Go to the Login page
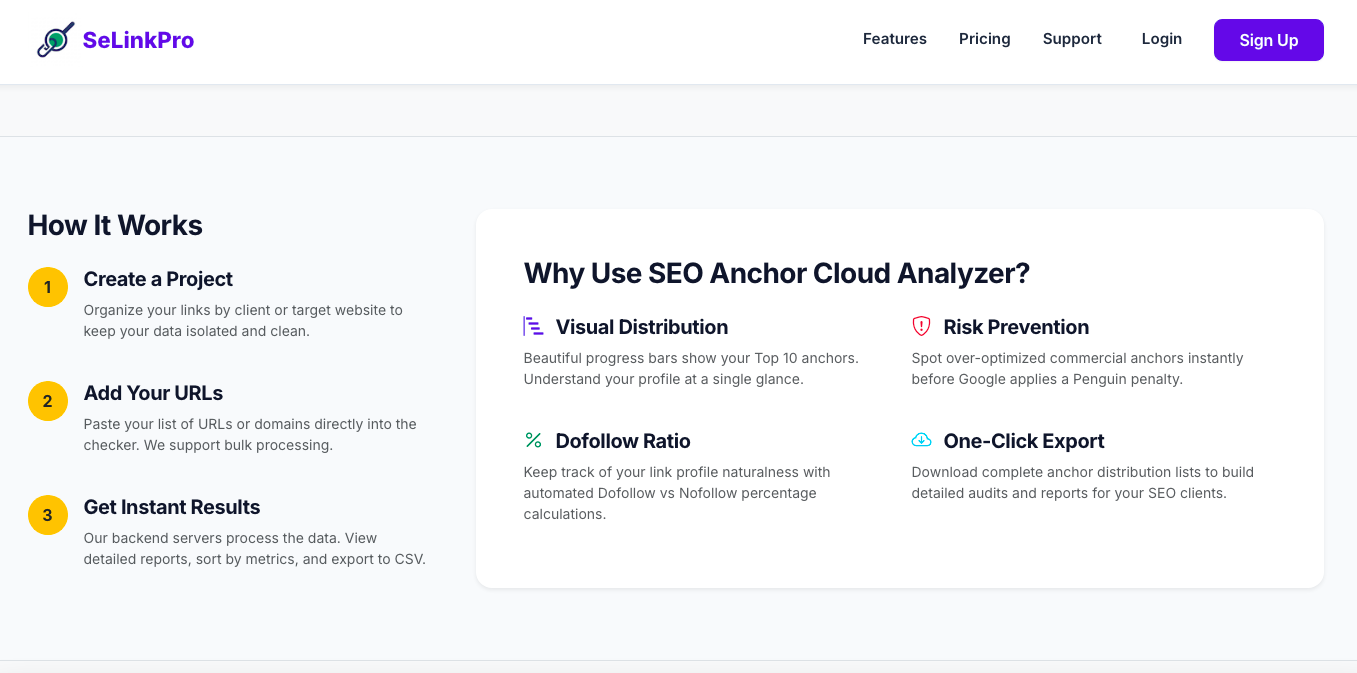The height and width of the screenshot is (673, 1357). click(x=1162, y=39)
